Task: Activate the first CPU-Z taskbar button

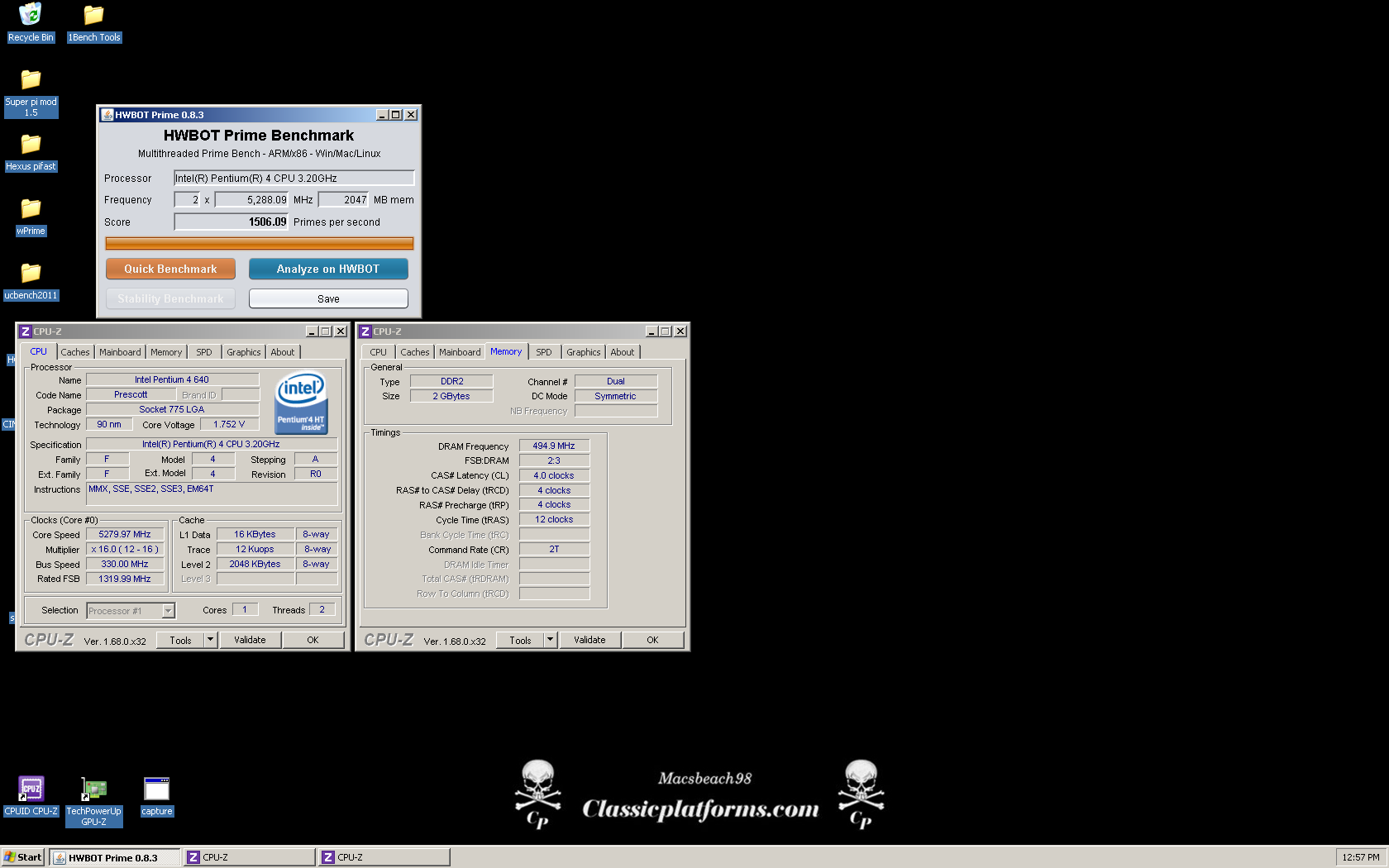Action: pos(250,857)
